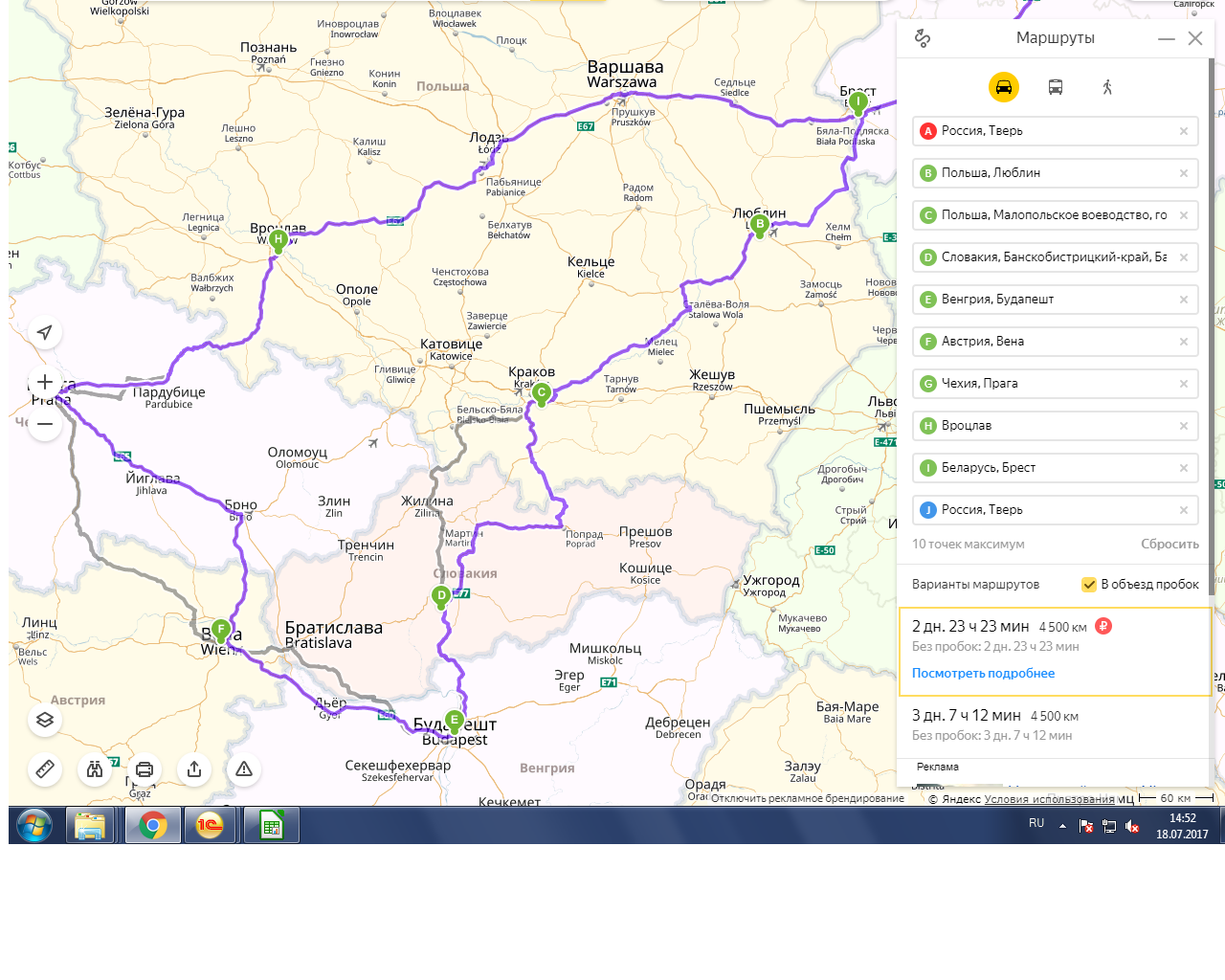Remove waypoint I Беларусь, Брест
The height and width of the screenshot is (980, 1225).
click(x=1184, y=468)
